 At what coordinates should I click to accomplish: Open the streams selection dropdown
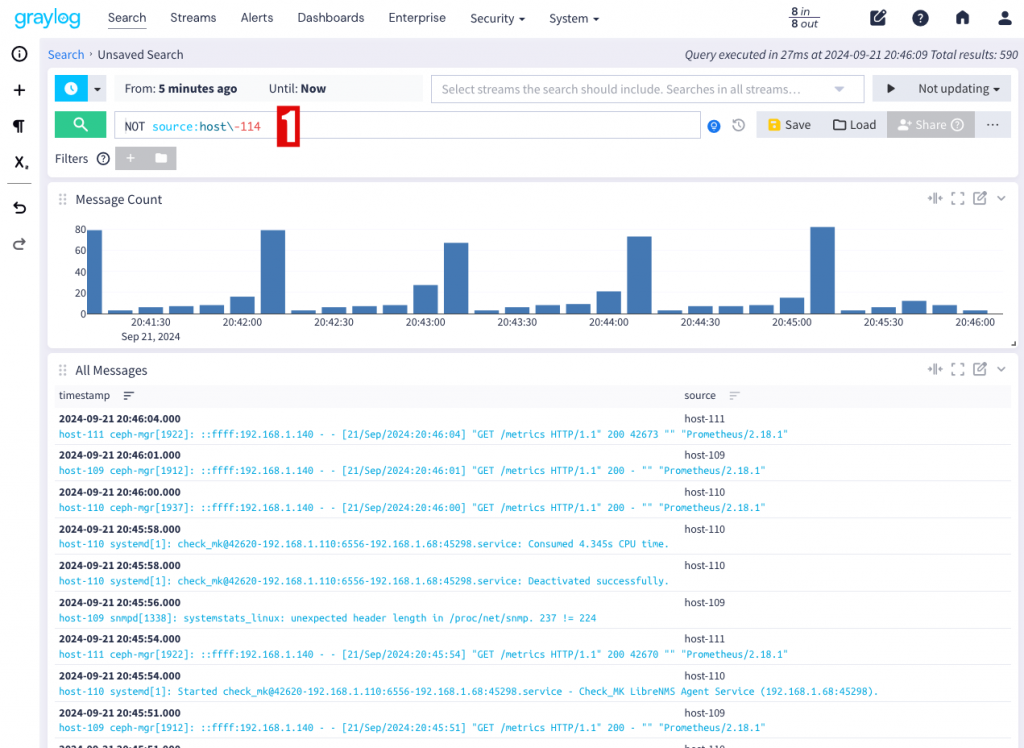tap(647, 89)
